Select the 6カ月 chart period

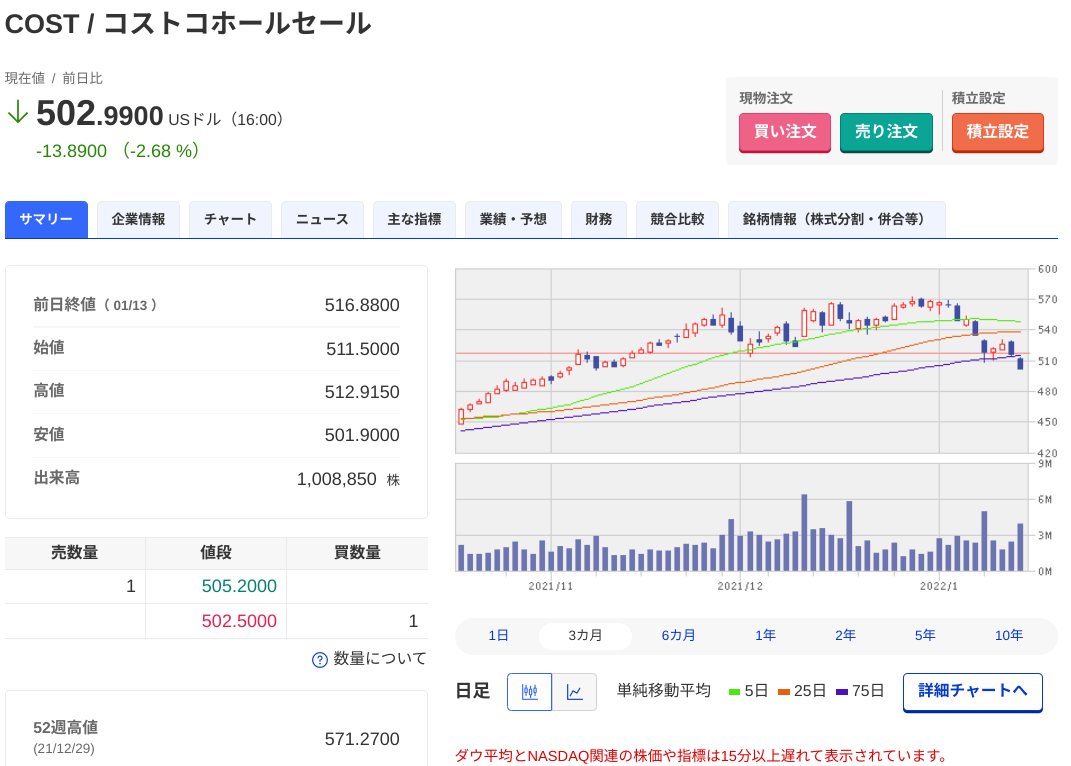point(678,635)
